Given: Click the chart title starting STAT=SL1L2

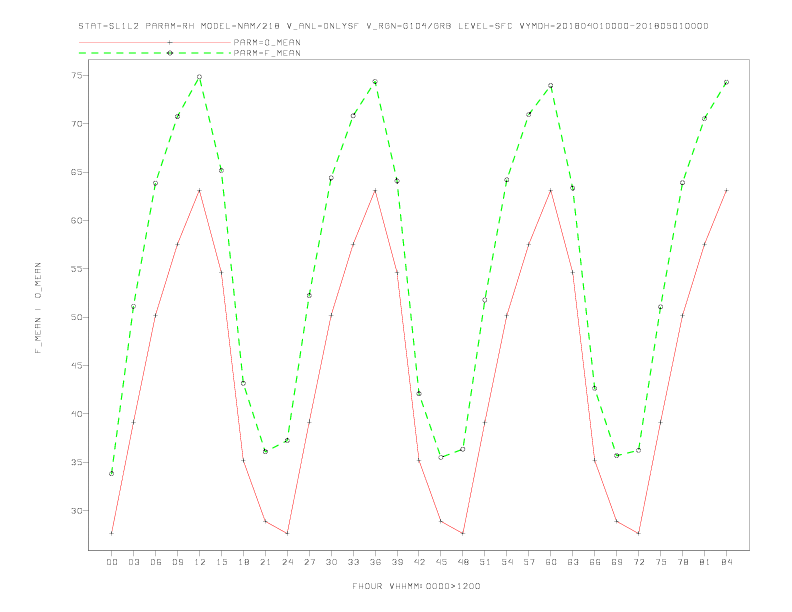Looking at the screenshot, I should (x=393, y=26).
